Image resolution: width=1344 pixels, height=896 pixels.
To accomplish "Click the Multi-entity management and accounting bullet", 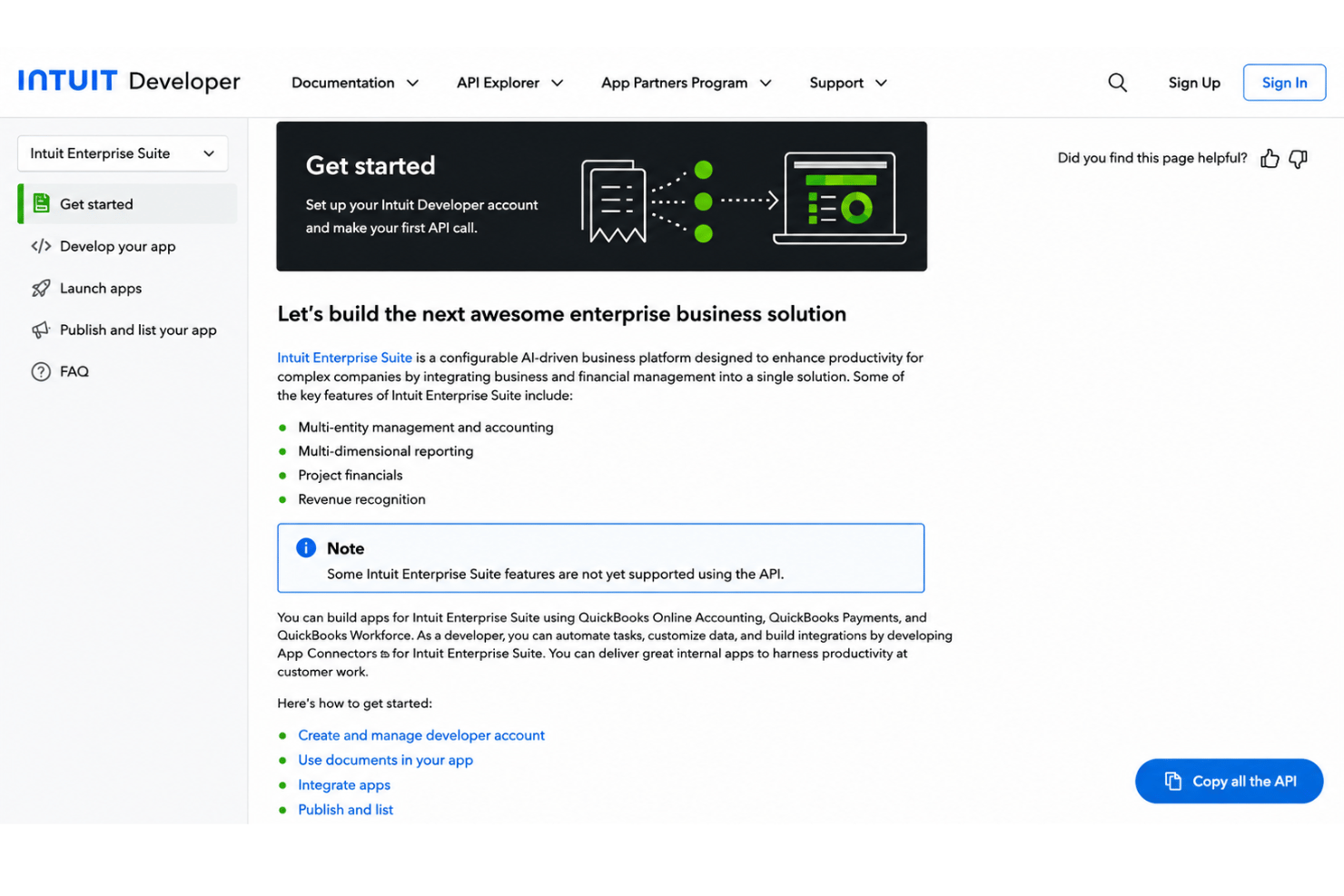I will pyautogui.click(x=425, y=427).
